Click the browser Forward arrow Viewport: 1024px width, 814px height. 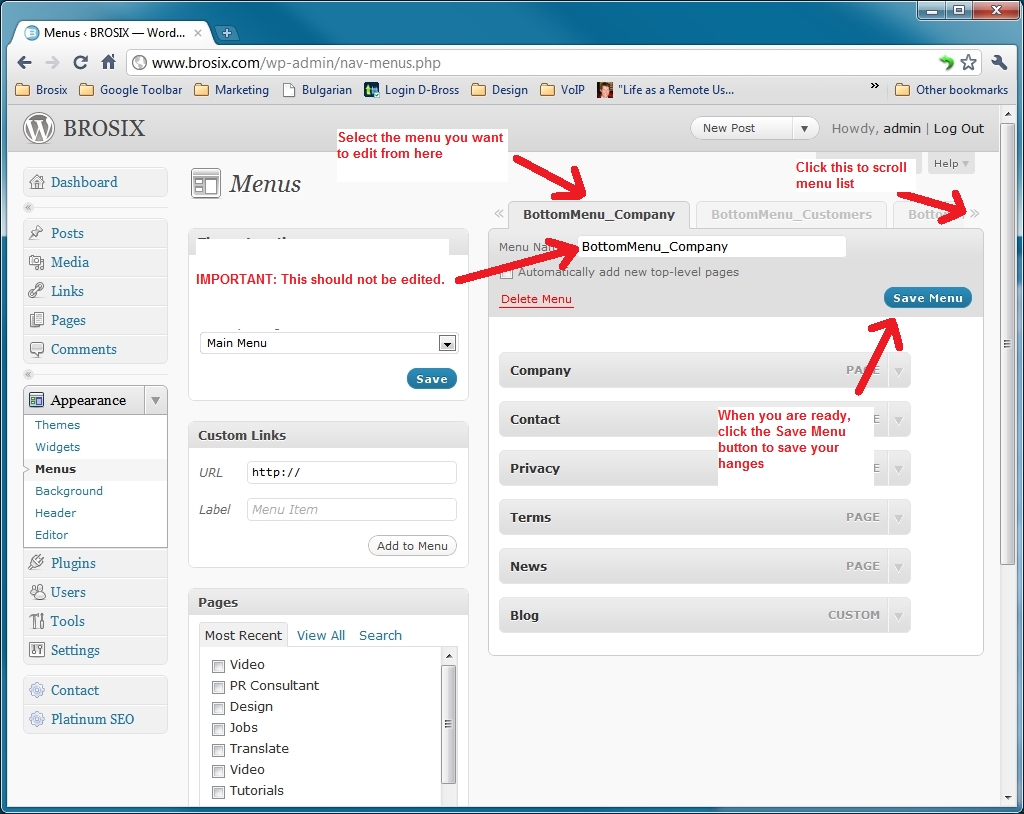52,63
